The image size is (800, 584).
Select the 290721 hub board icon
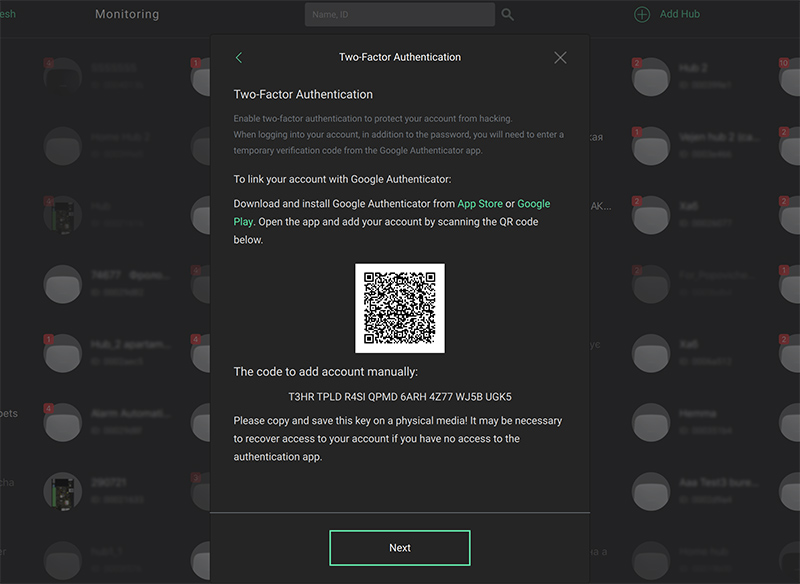click(63, 491)
